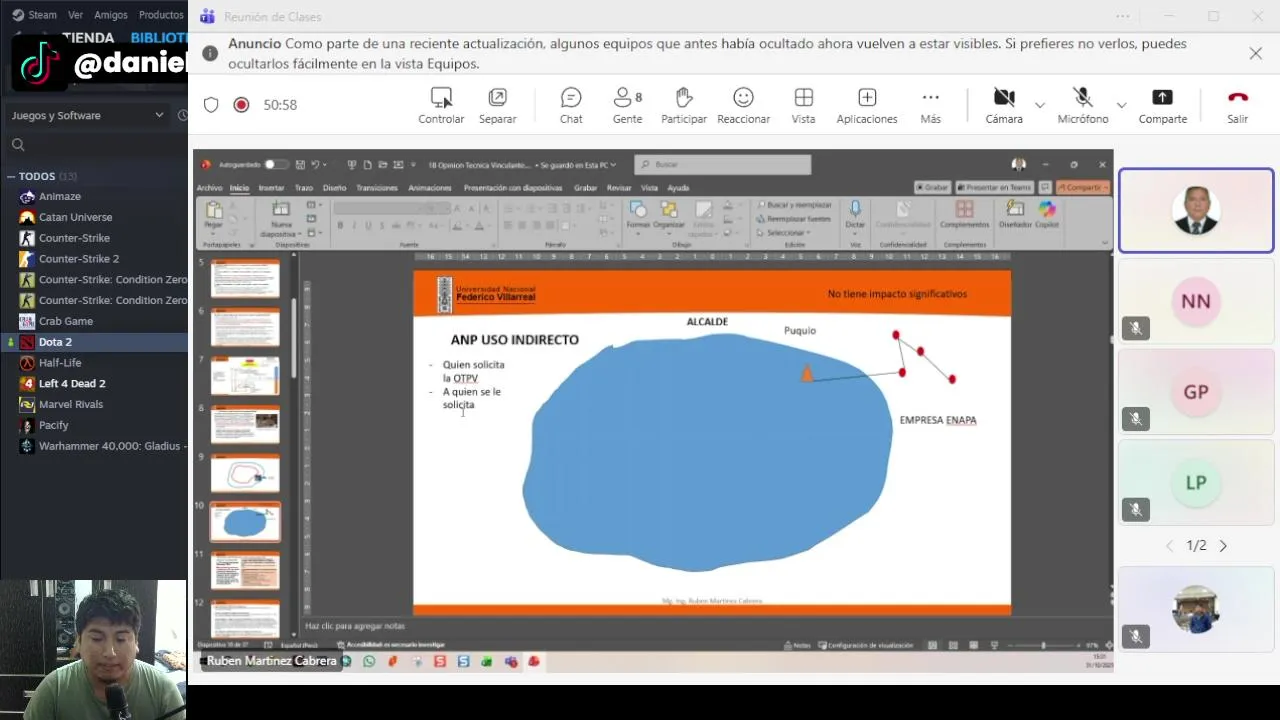1280x720 pixels.
Task: Expand the microphone options arrow
Action: [x=1121, y=105]
